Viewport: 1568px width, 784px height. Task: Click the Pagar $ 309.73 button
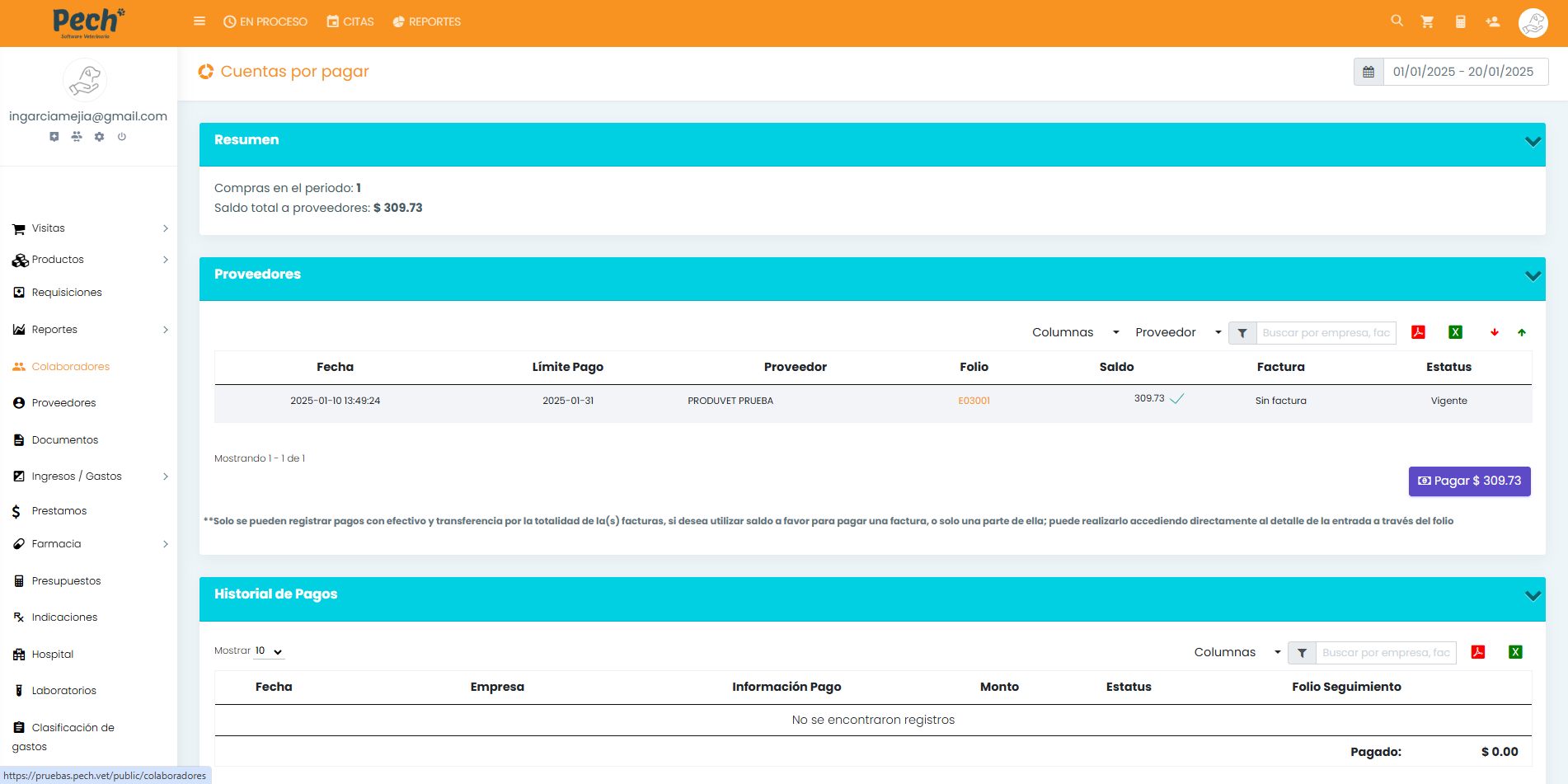coord(1469,481)
